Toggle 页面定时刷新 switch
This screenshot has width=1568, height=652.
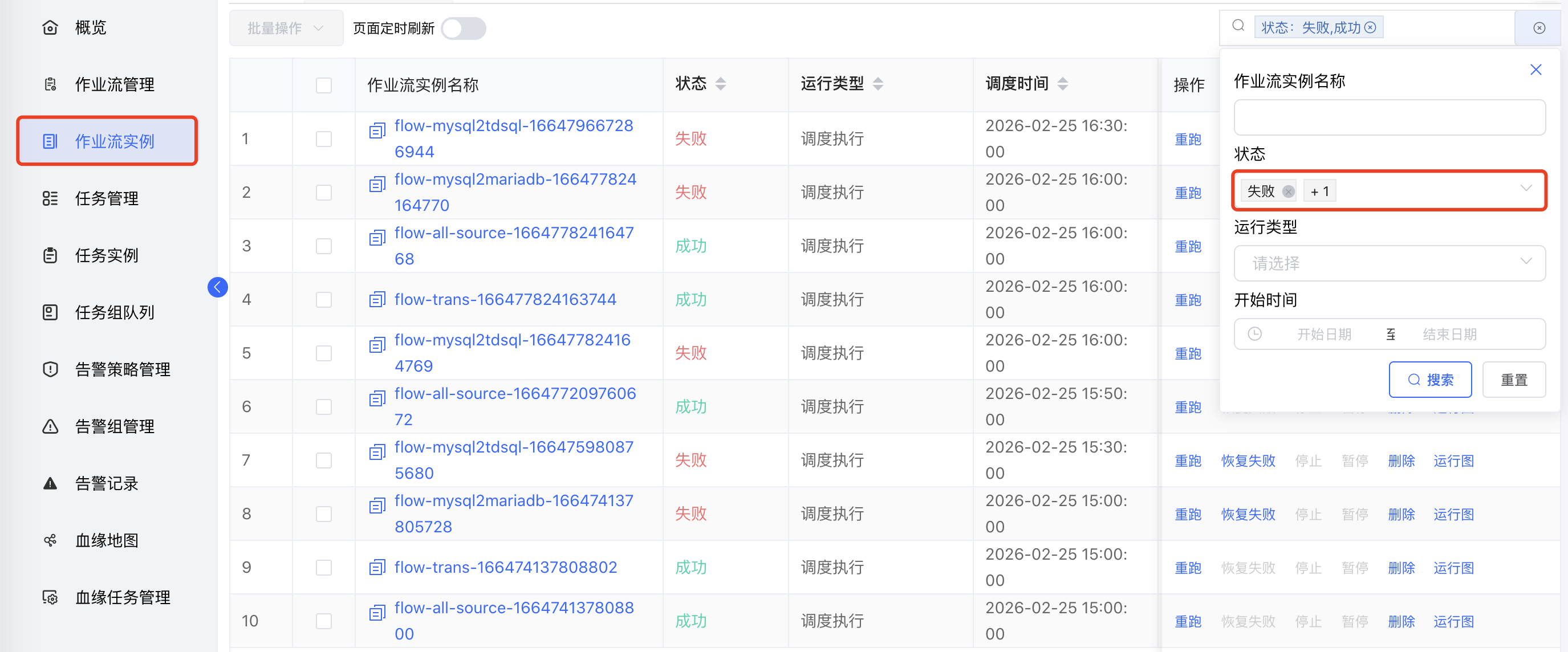(462, 28)
